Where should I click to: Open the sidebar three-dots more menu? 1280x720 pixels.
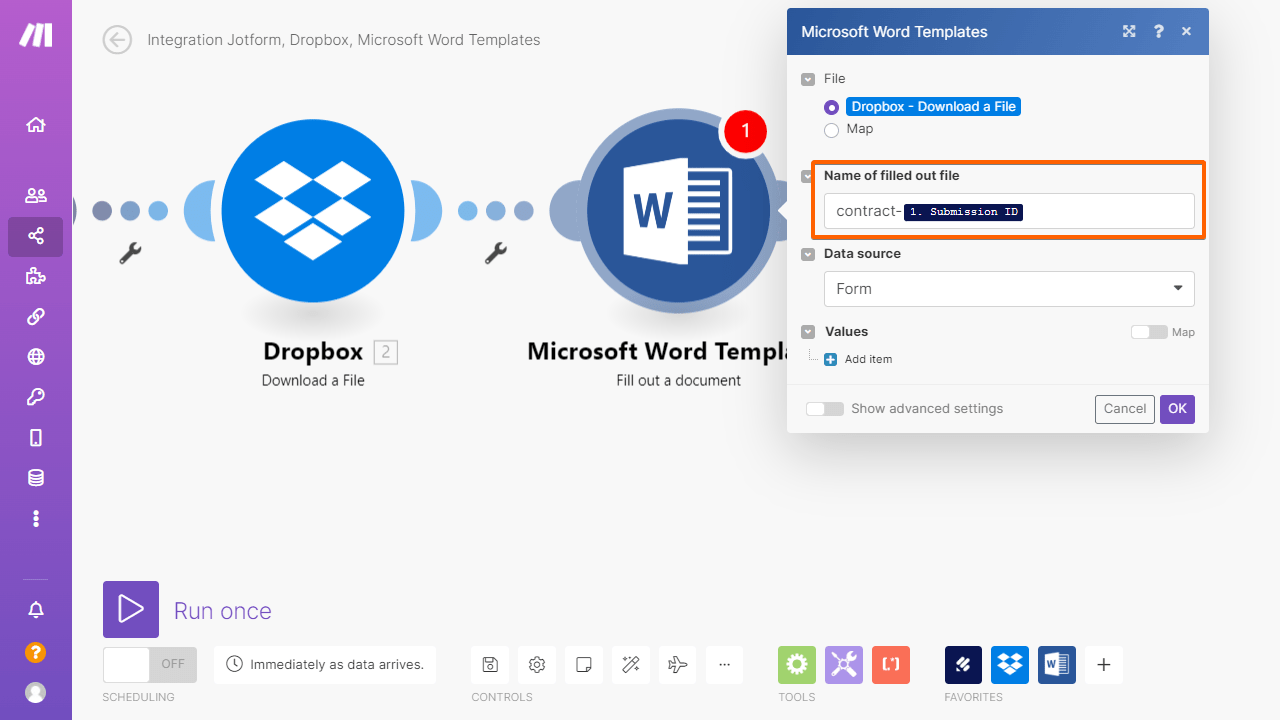(x=36, y=518)
